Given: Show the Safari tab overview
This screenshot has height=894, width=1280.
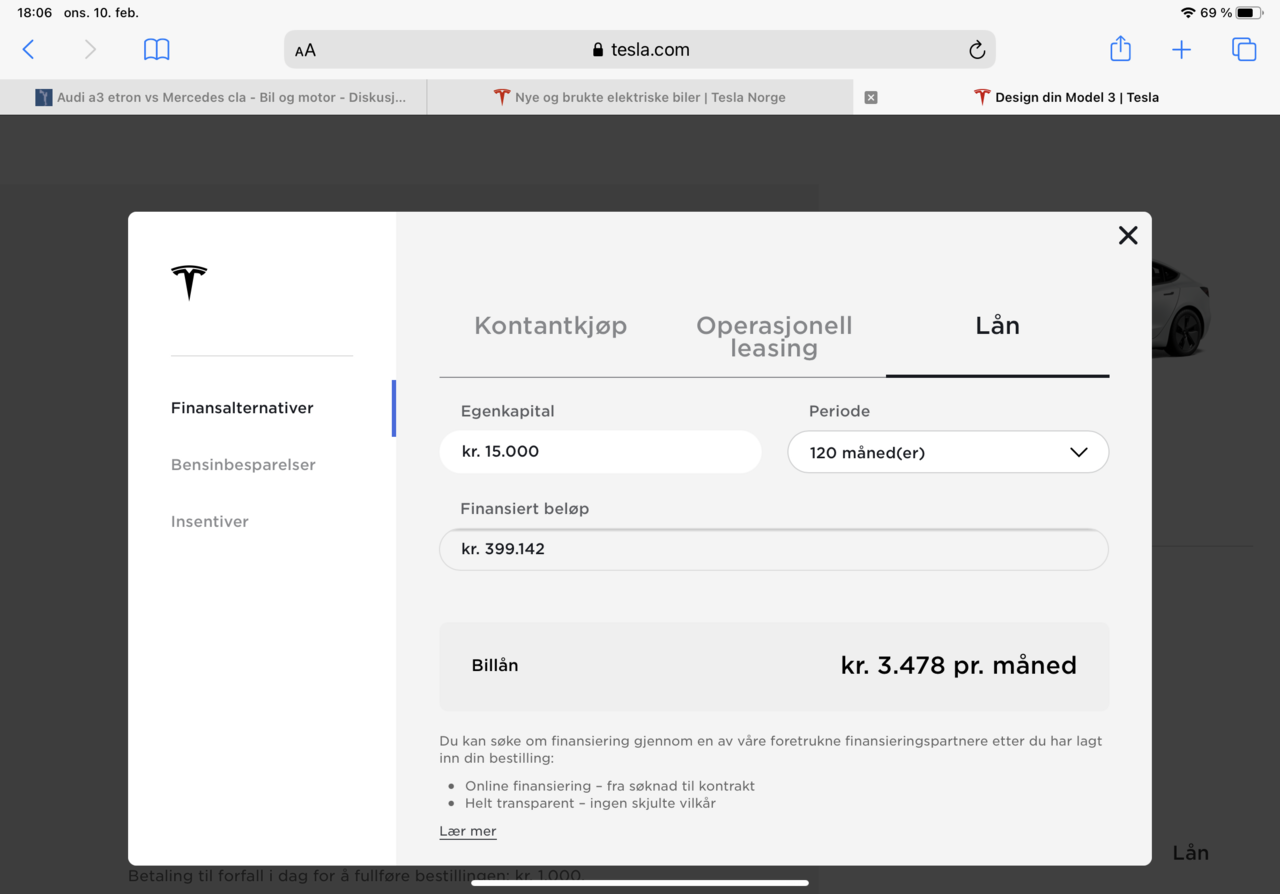Looking at the screenshot, I should (x=1244, y=49).
